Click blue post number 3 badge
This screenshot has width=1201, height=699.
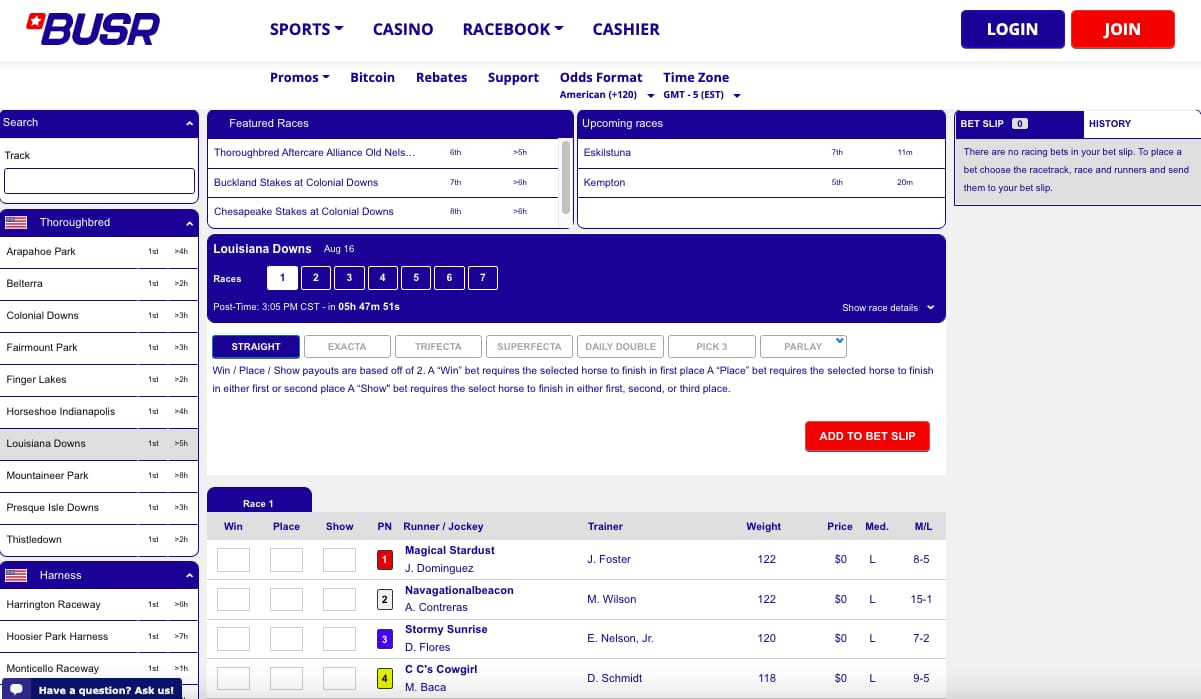pos(385,638)
